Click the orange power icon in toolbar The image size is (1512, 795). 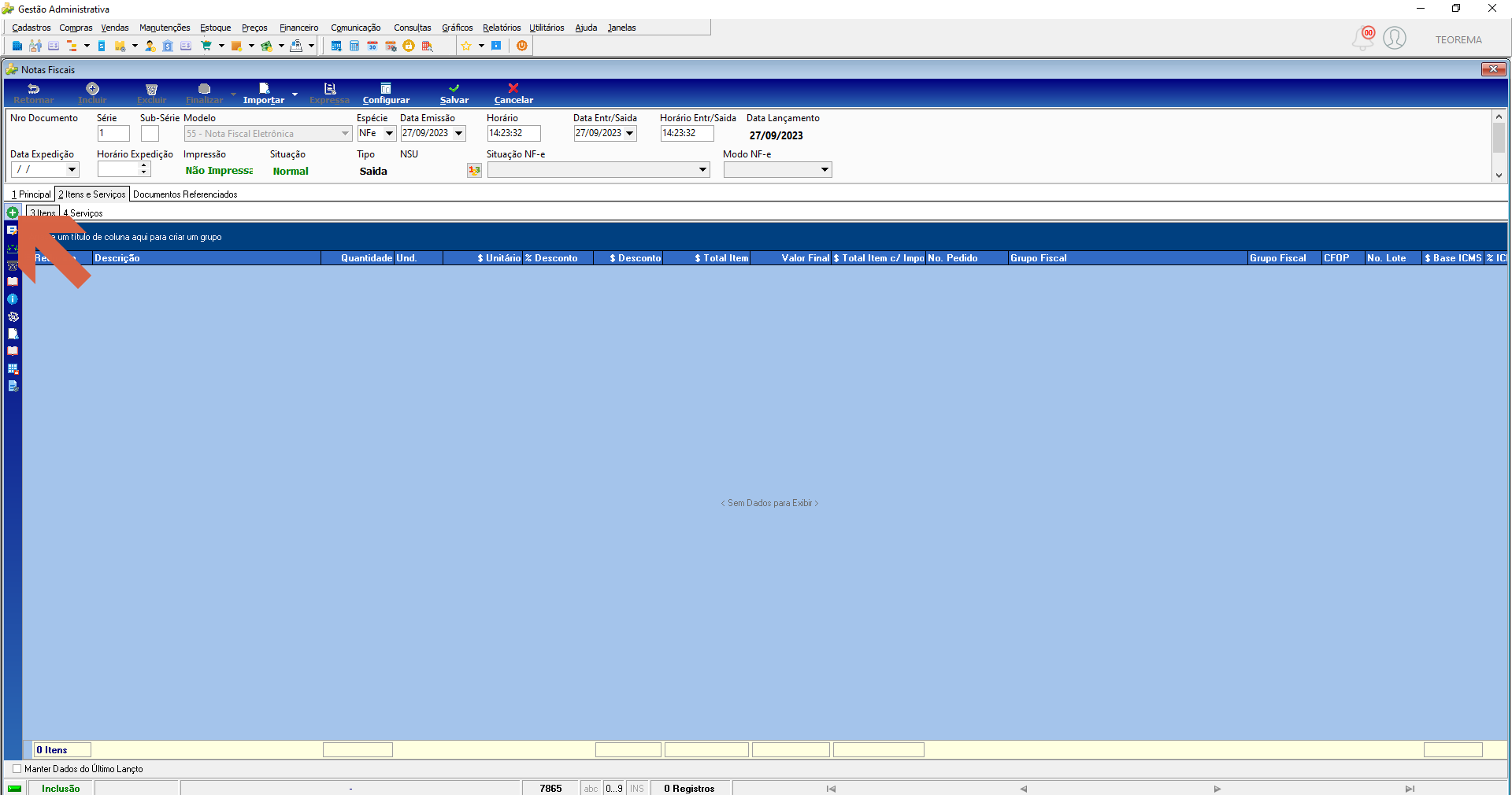[522, 46]
